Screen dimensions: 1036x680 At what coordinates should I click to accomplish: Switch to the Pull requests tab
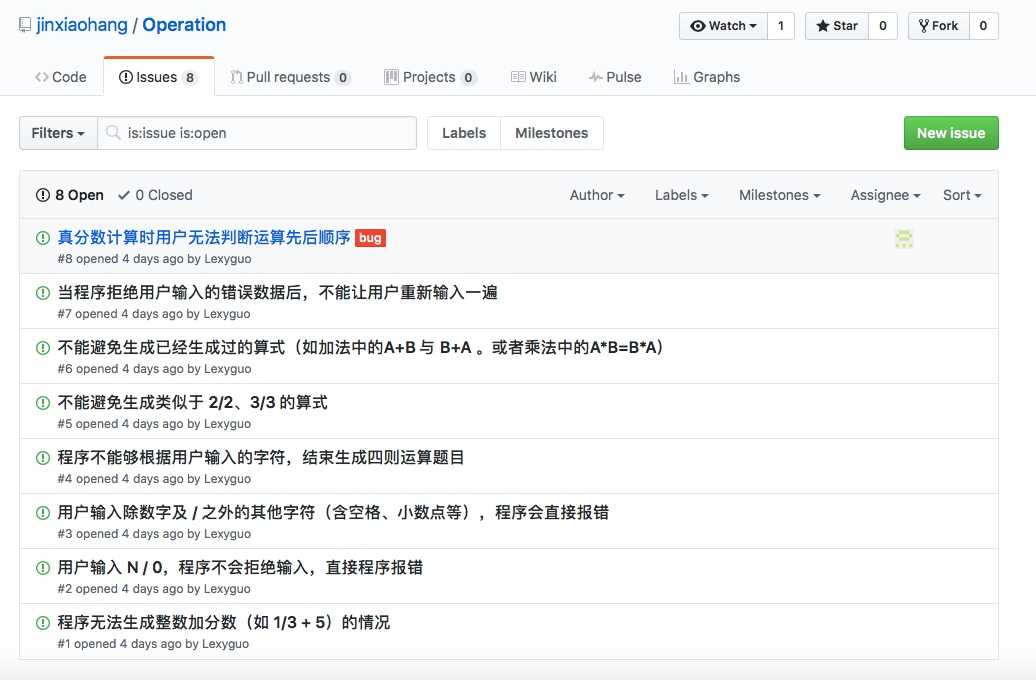(289, 77)
